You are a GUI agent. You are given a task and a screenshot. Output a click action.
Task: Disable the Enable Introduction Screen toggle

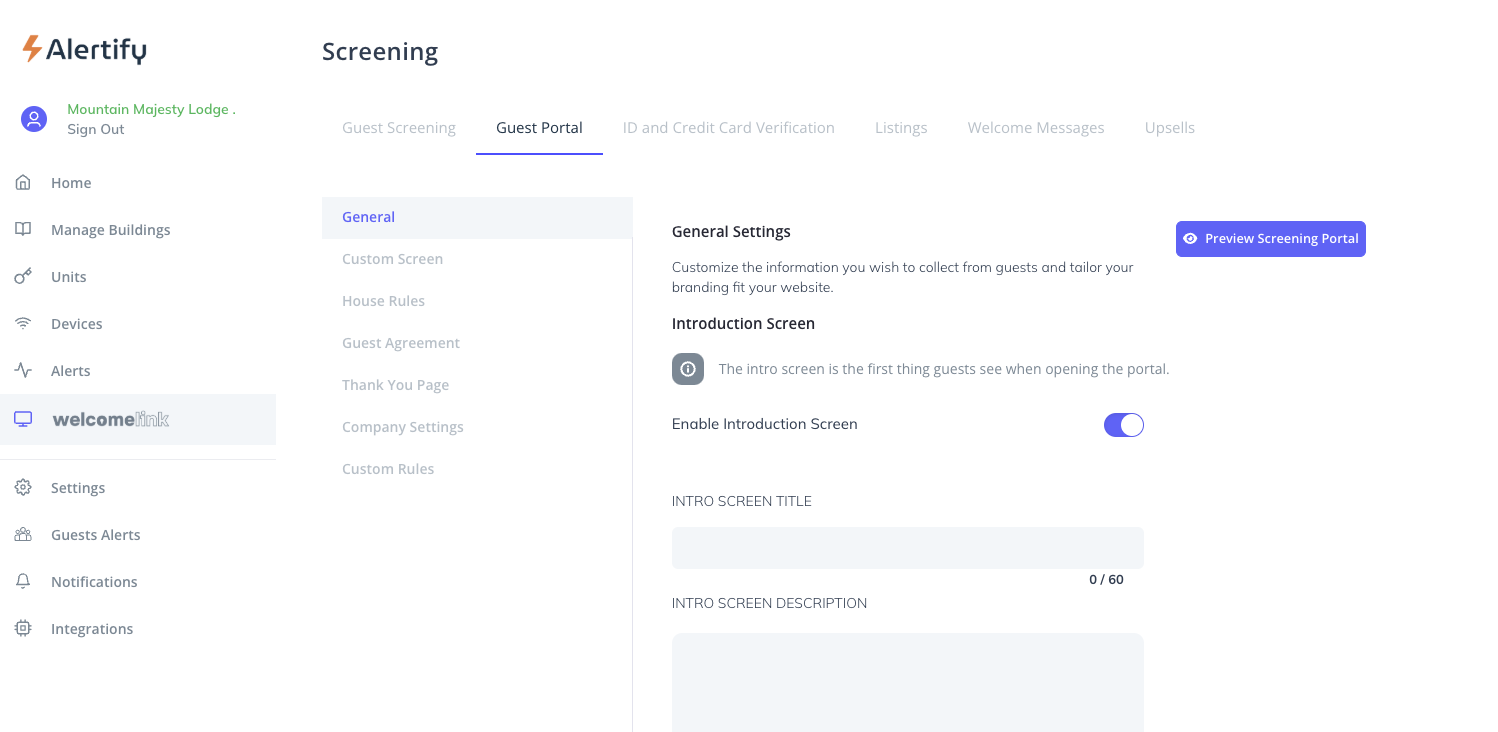1123,425
